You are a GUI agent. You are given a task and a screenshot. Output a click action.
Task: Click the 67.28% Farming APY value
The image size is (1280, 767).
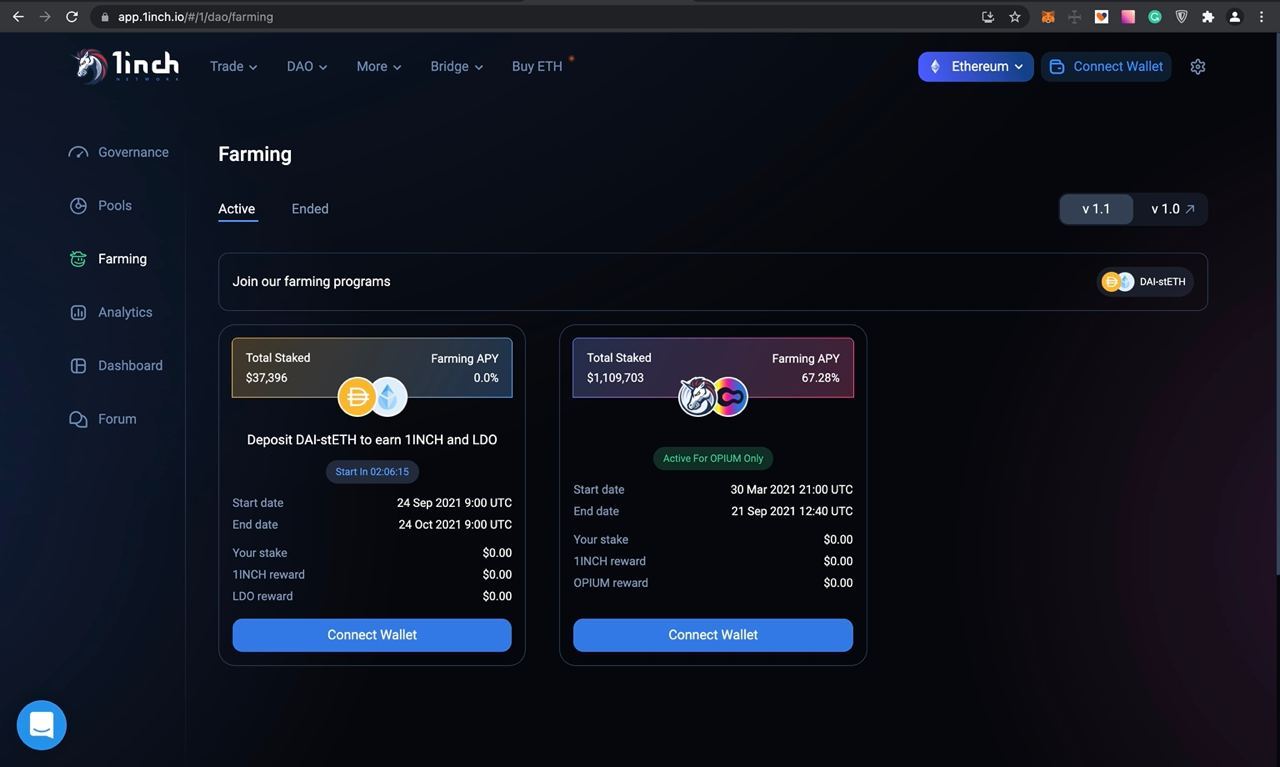tap(821, 378)
